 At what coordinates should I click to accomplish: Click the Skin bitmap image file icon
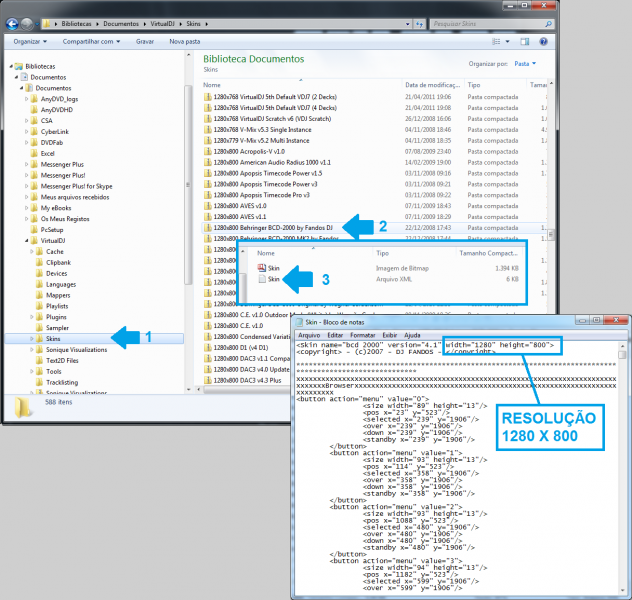262,268
